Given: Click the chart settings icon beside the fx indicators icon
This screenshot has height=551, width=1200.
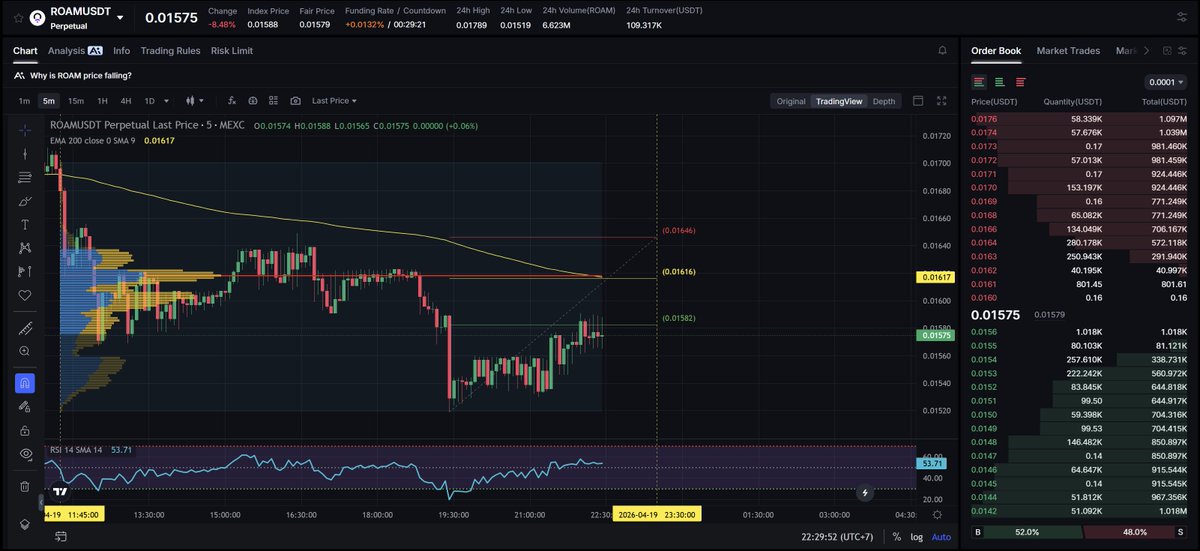Looking at the screenshot, I should 252,101.
